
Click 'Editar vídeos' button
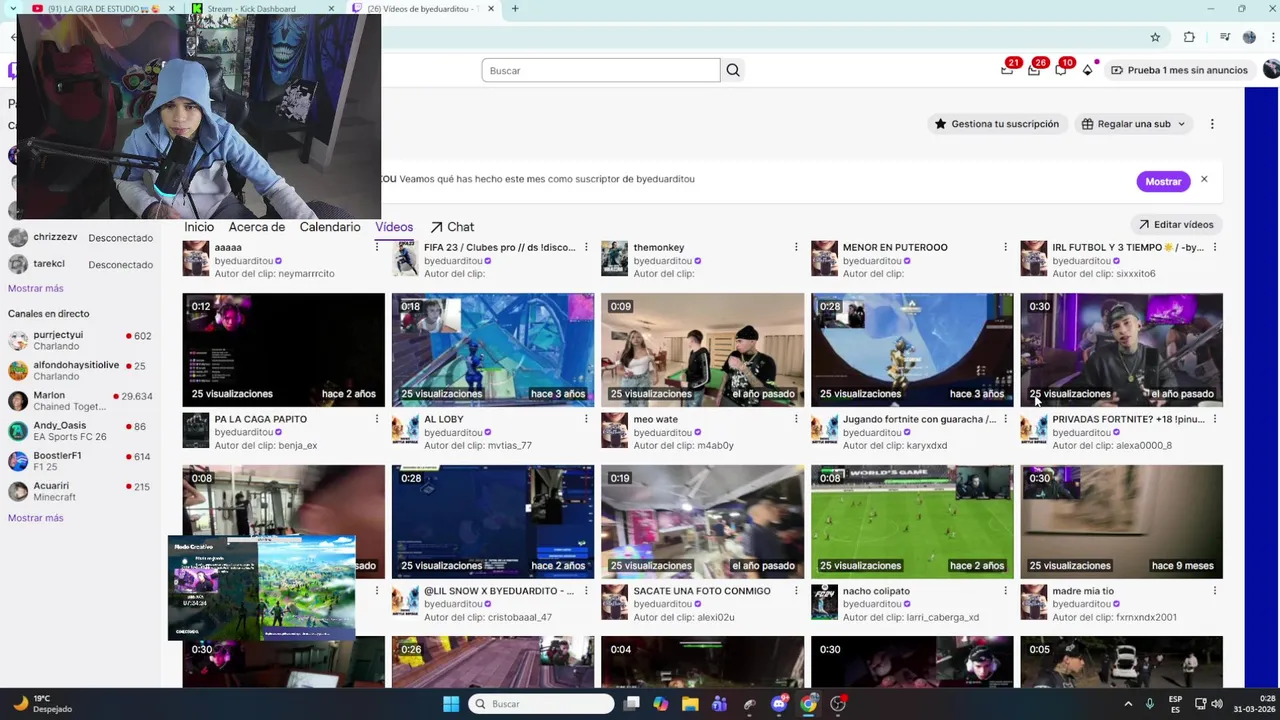[x=1175, y=225]
